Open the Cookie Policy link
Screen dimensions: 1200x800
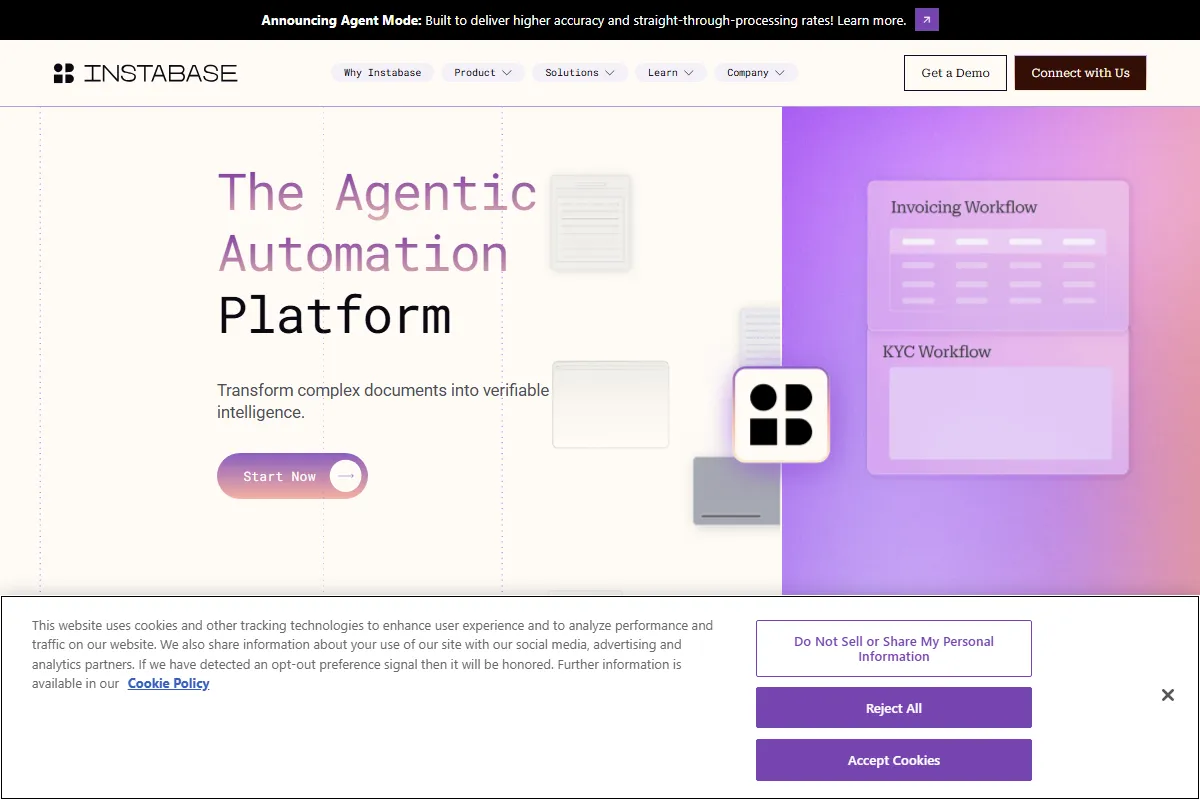click(x=168, y=684)
